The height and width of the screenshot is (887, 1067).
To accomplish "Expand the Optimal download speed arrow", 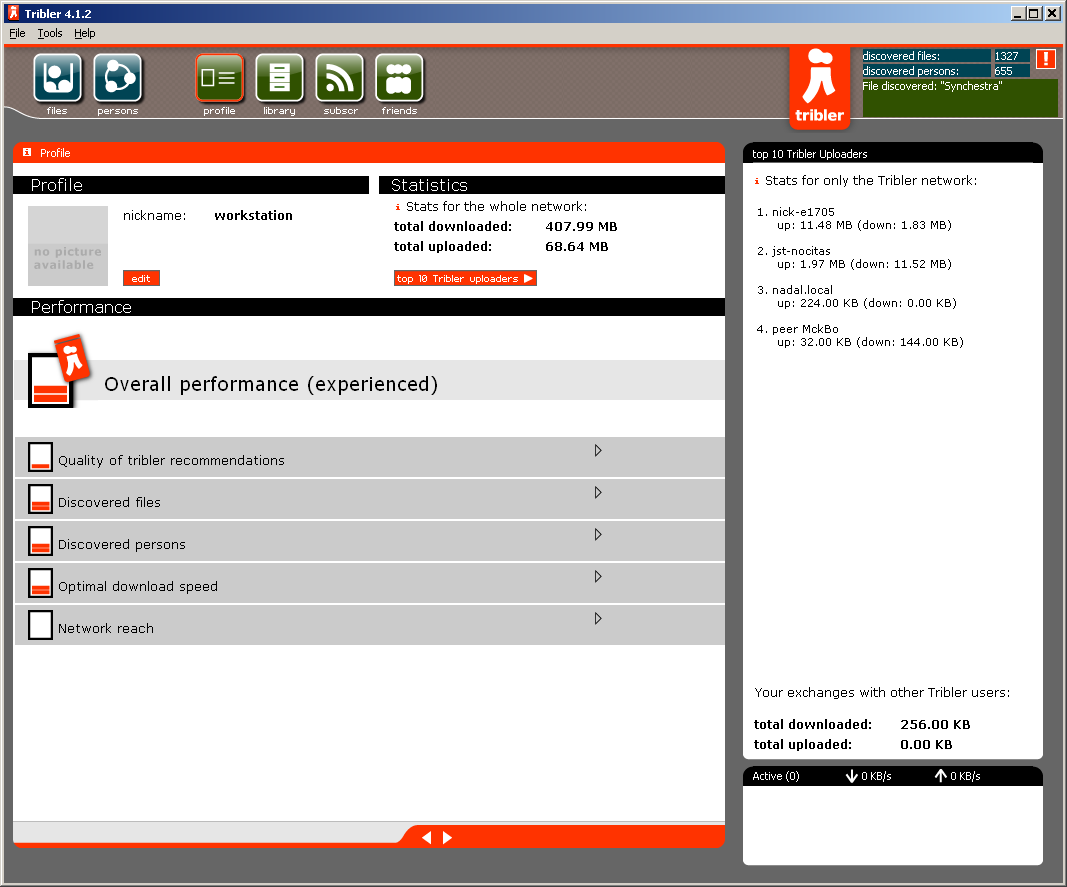I will click(x=597, y=577).
